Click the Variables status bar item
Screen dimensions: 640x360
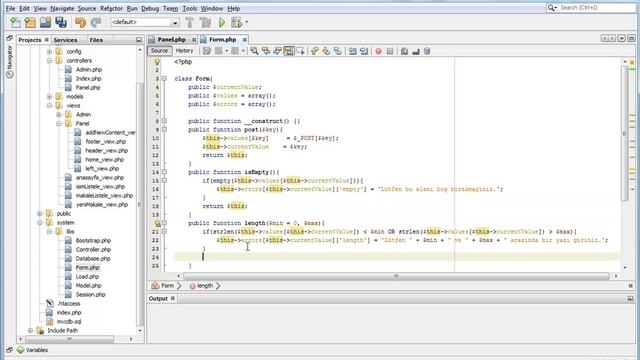(x=32, y=350)
